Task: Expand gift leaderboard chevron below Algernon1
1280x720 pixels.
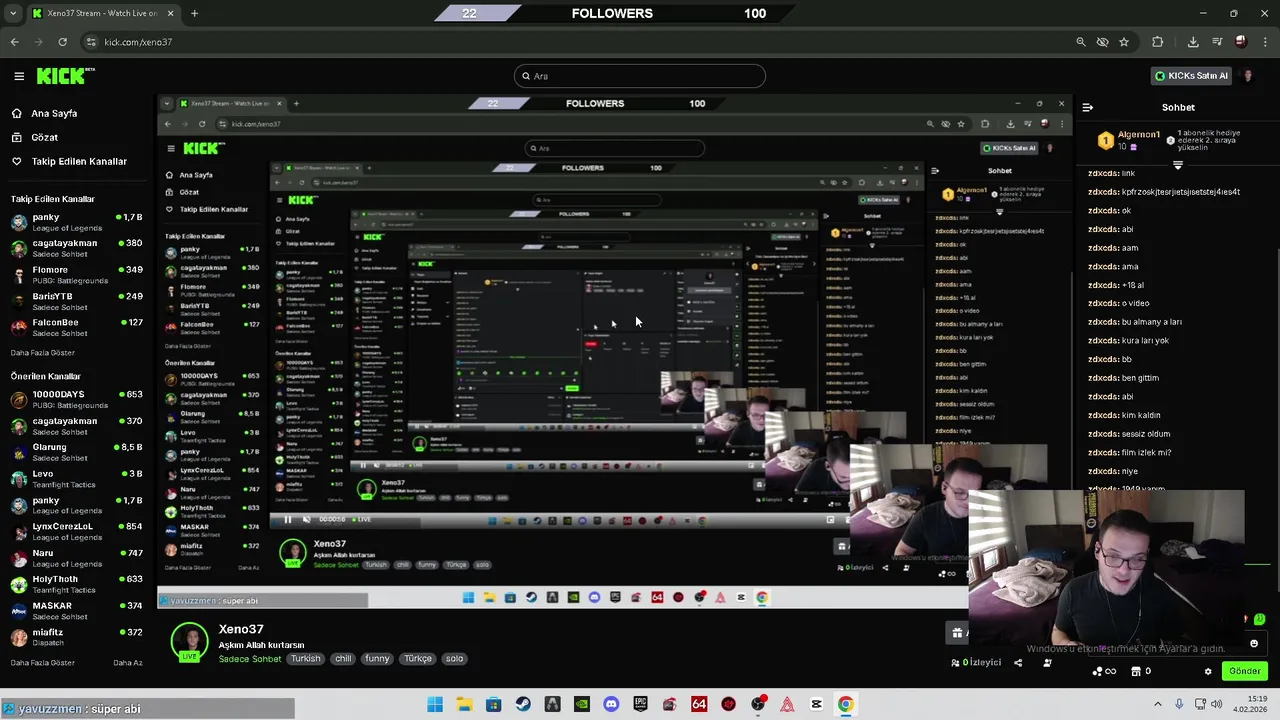Action: [1177, 165]
